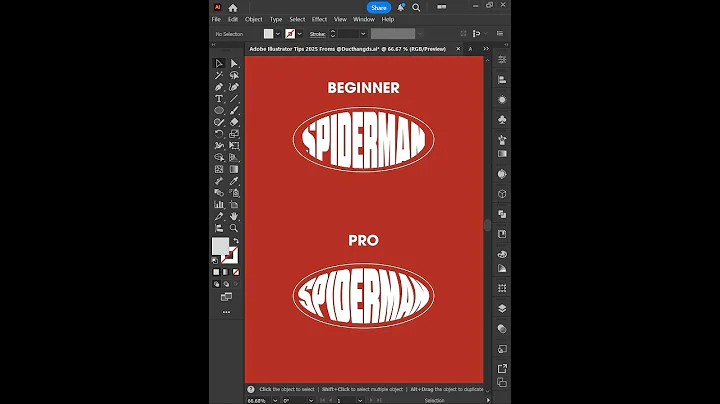Open the notifications bell
Image resolution: width=720 pixels, height=404 pixels.
(400, 7)
